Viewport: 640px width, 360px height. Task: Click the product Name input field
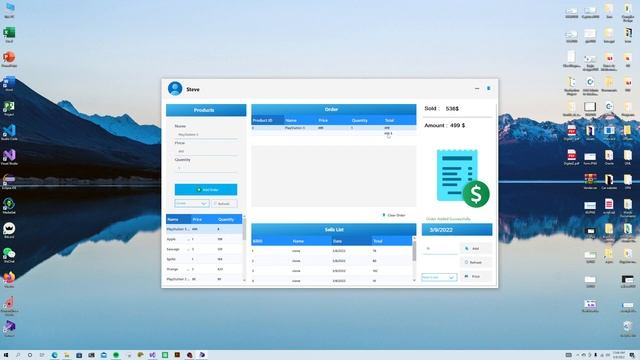[x=206, y=134]
